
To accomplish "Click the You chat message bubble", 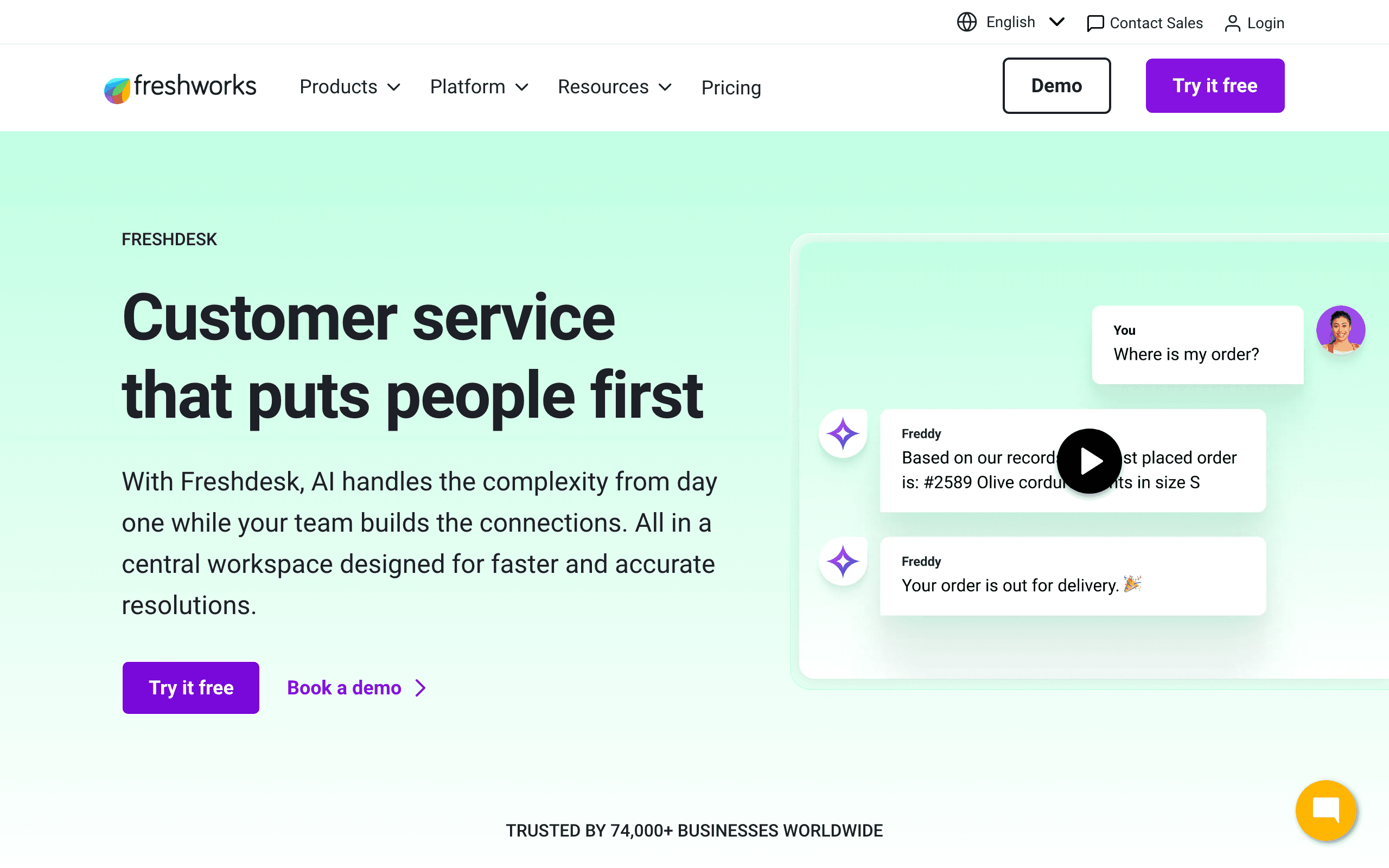I will tap(1198, 344).
